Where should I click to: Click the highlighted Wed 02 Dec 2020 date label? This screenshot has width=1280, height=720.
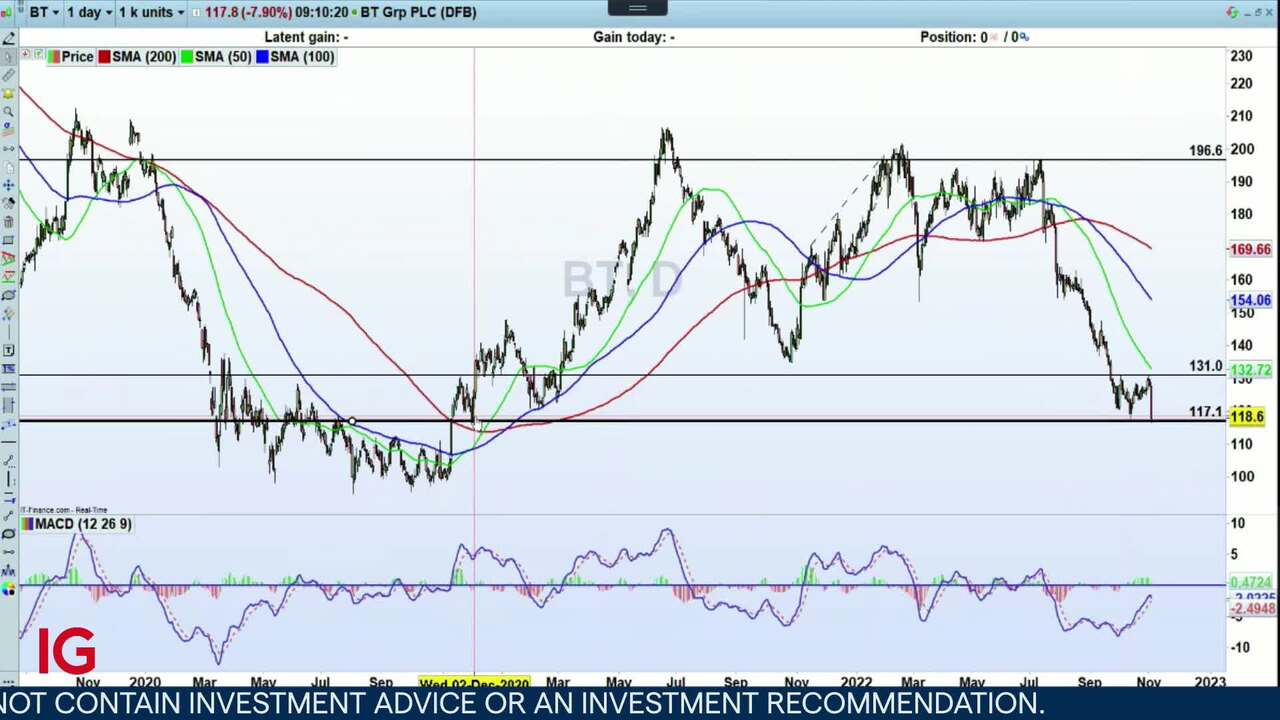click(474, 683)
